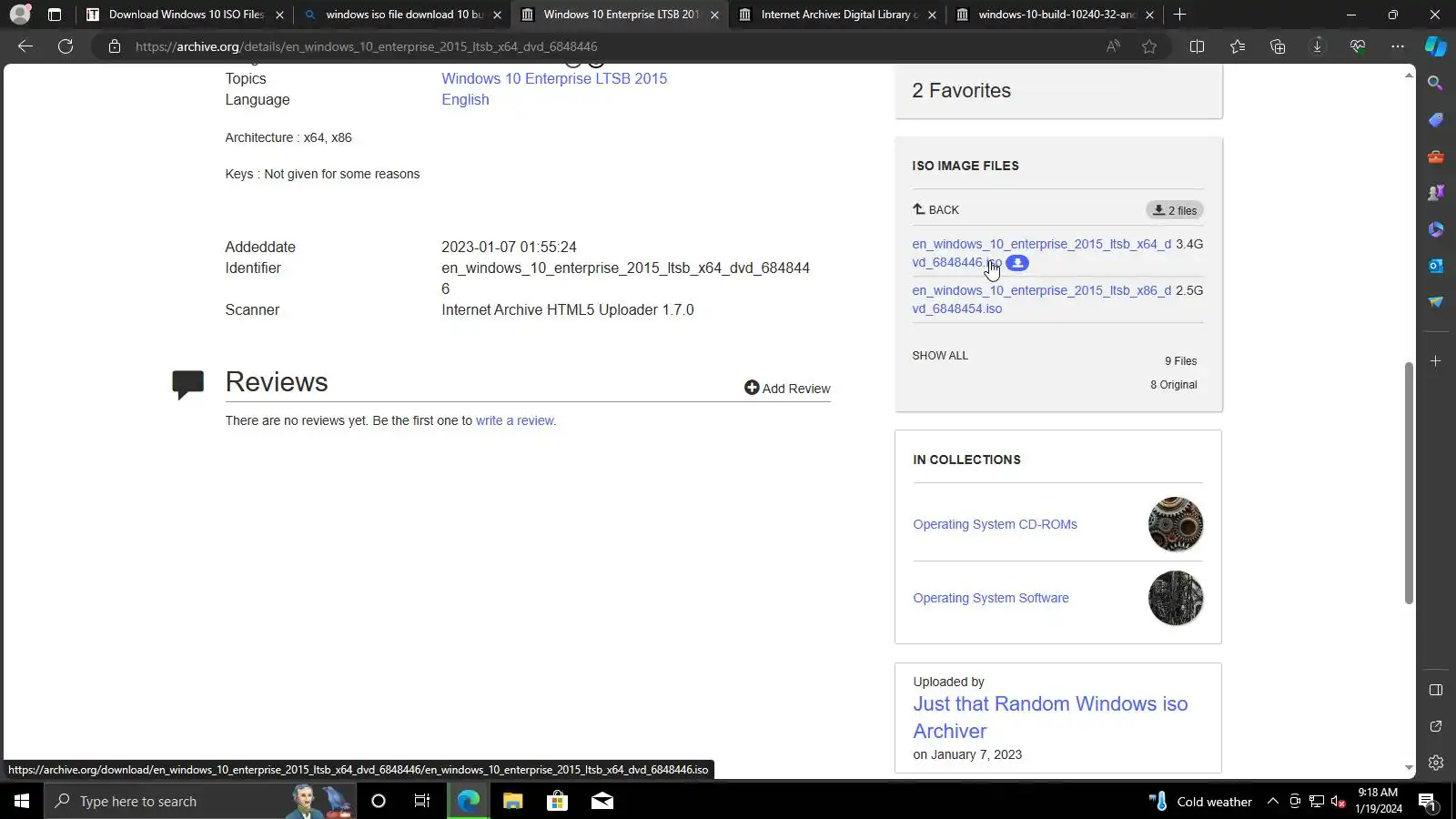Open the Operating System CD-ROMs gear thumbnail

[x=1176, y=524]
